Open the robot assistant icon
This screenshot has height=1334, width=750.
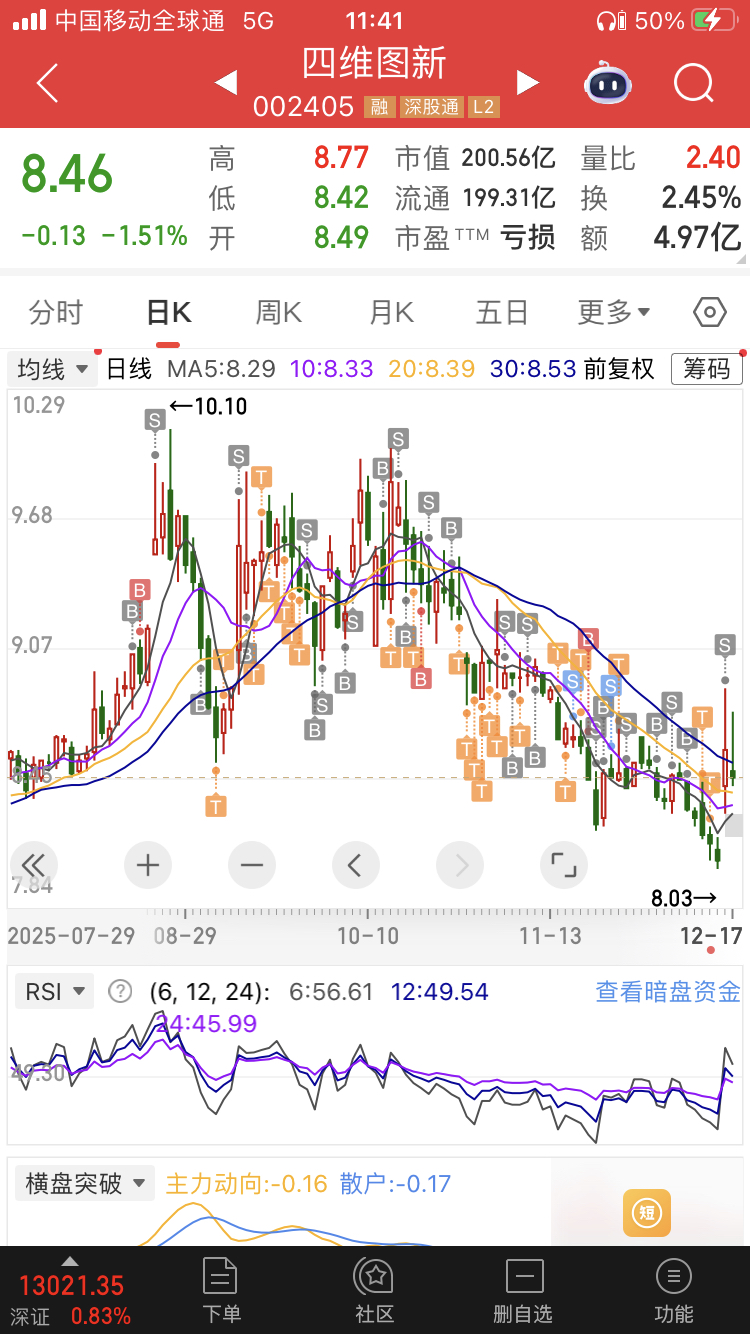click(x=609, y=83)
